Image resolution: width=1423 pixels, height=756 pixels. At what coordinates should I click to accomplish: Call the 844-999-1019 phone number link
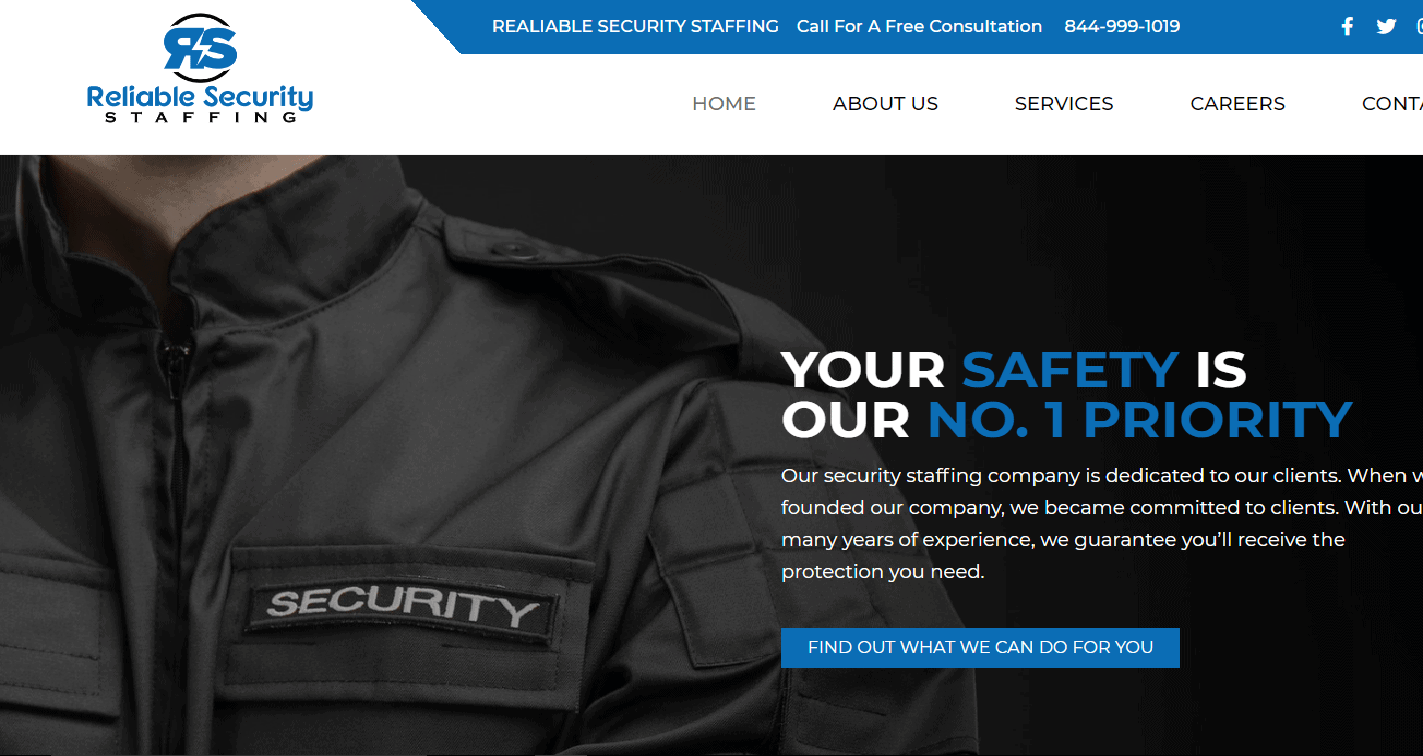(1122, 27)
